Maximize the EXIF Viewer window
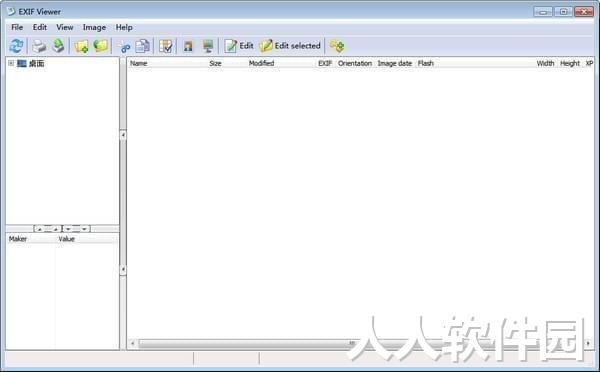This screenshot has width=600, height=372. pyautogui.click(x=563, y=12)
